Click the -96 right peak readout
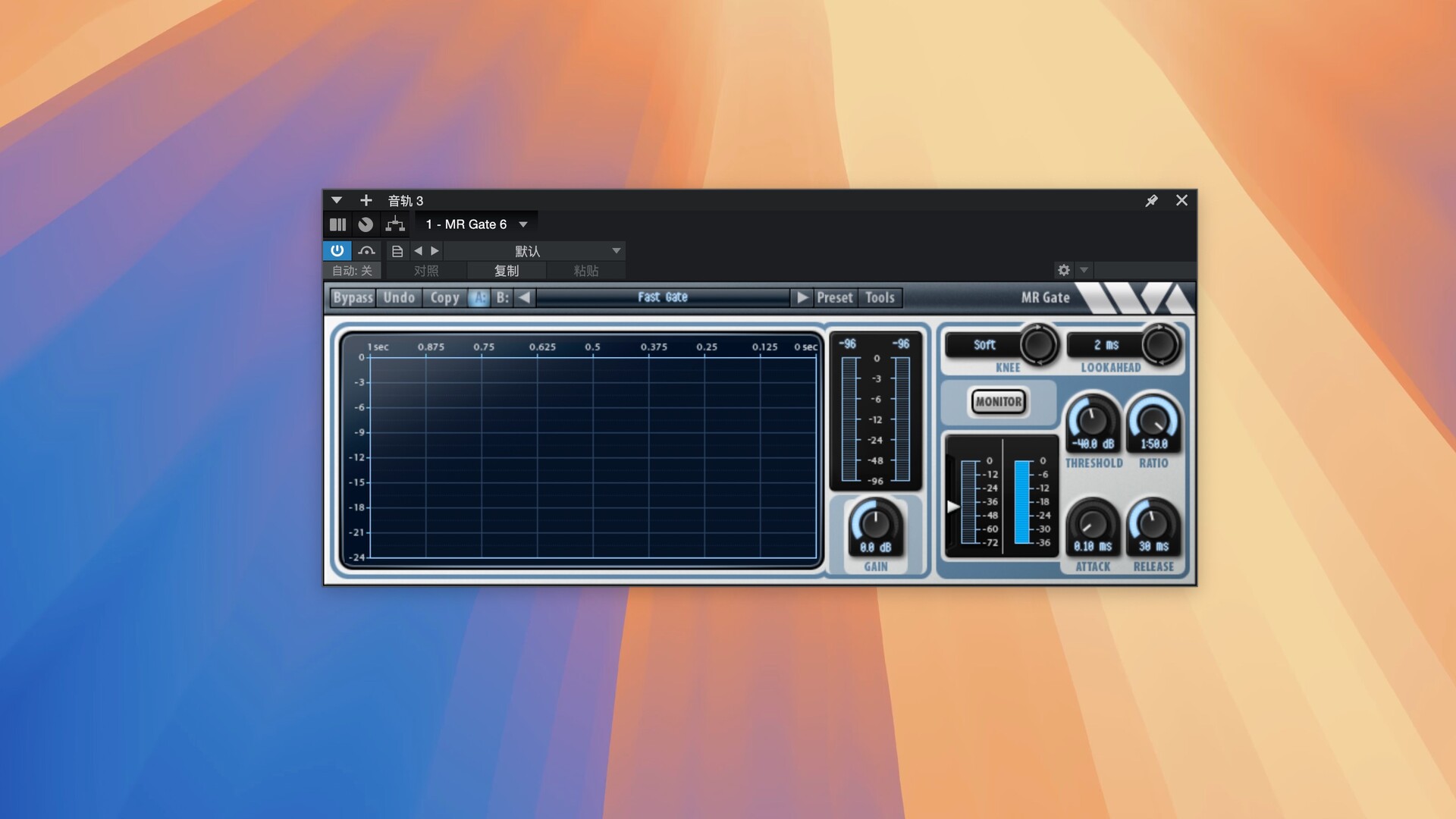Viewport: 1456px width, 819px height. click(901, 344)
